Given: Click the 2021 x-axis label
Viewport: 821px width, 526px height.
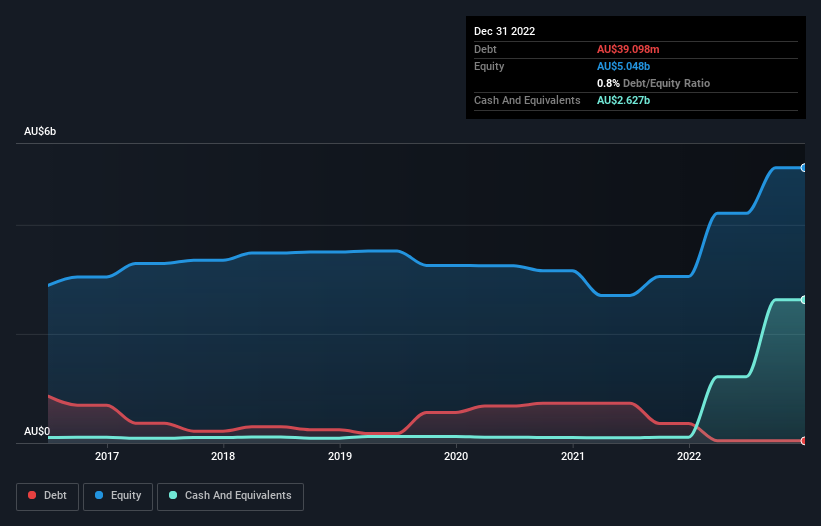Looking at the screenshot, I should coord(573,456).
